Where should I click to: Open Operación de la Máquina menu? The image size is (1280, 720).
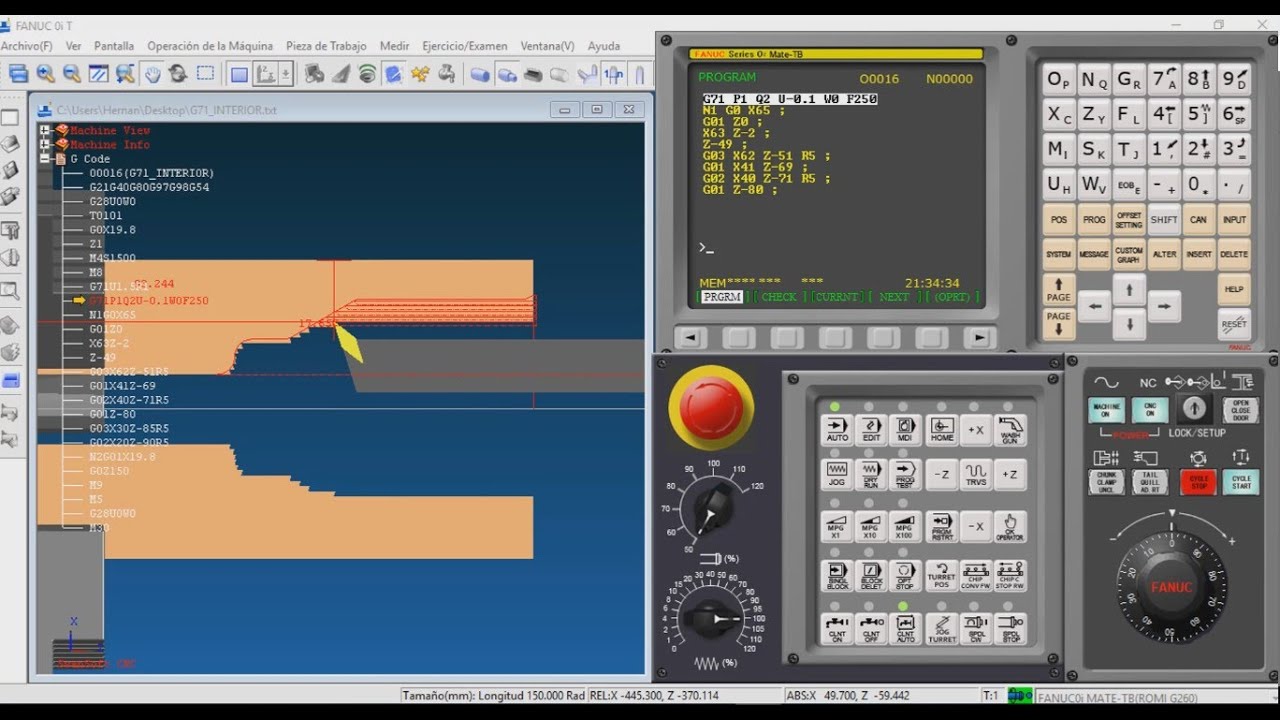click(x=210, y=46)
